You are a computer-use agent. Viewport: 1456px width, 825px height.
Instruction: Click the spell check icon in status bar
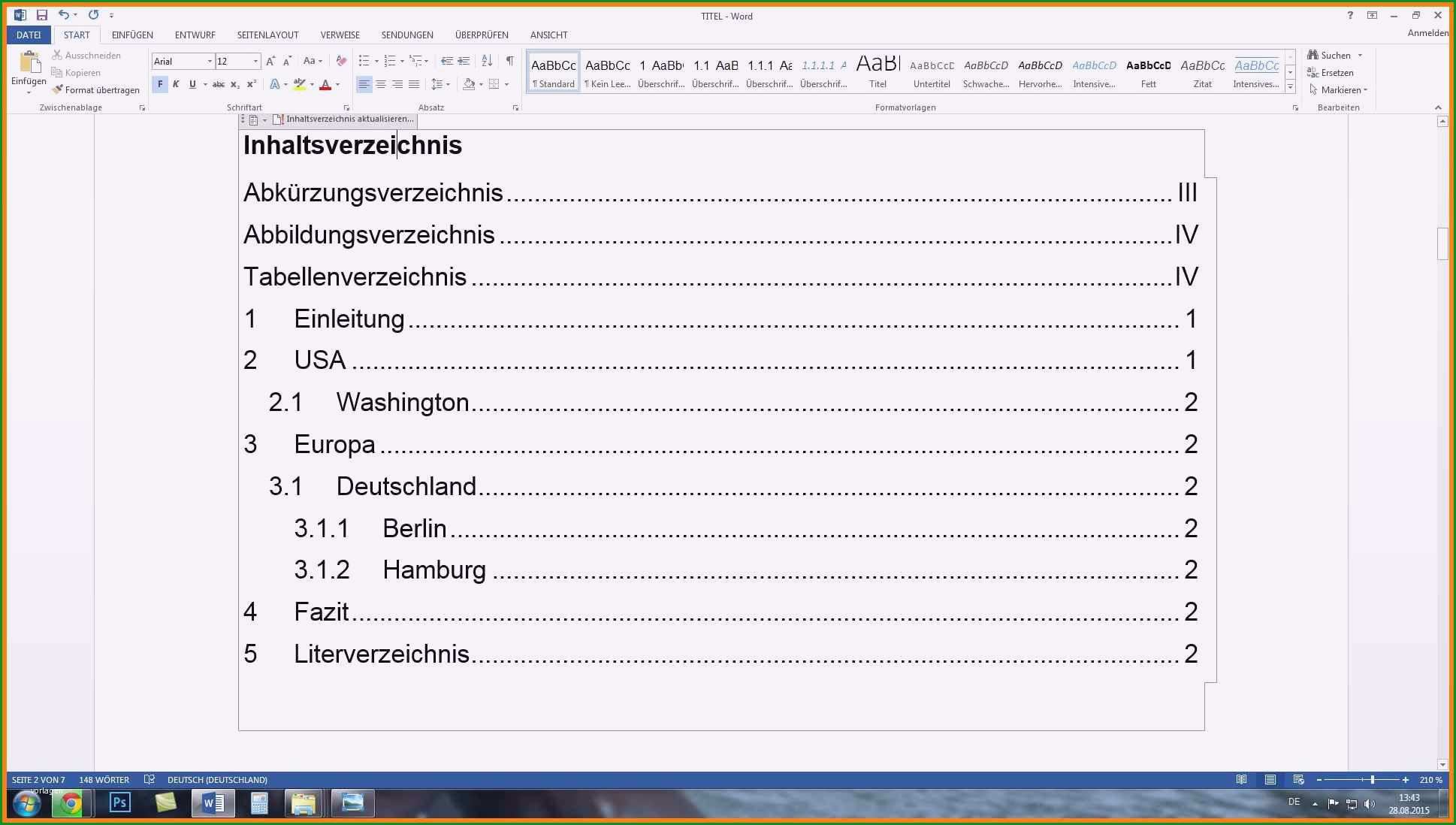149,780
